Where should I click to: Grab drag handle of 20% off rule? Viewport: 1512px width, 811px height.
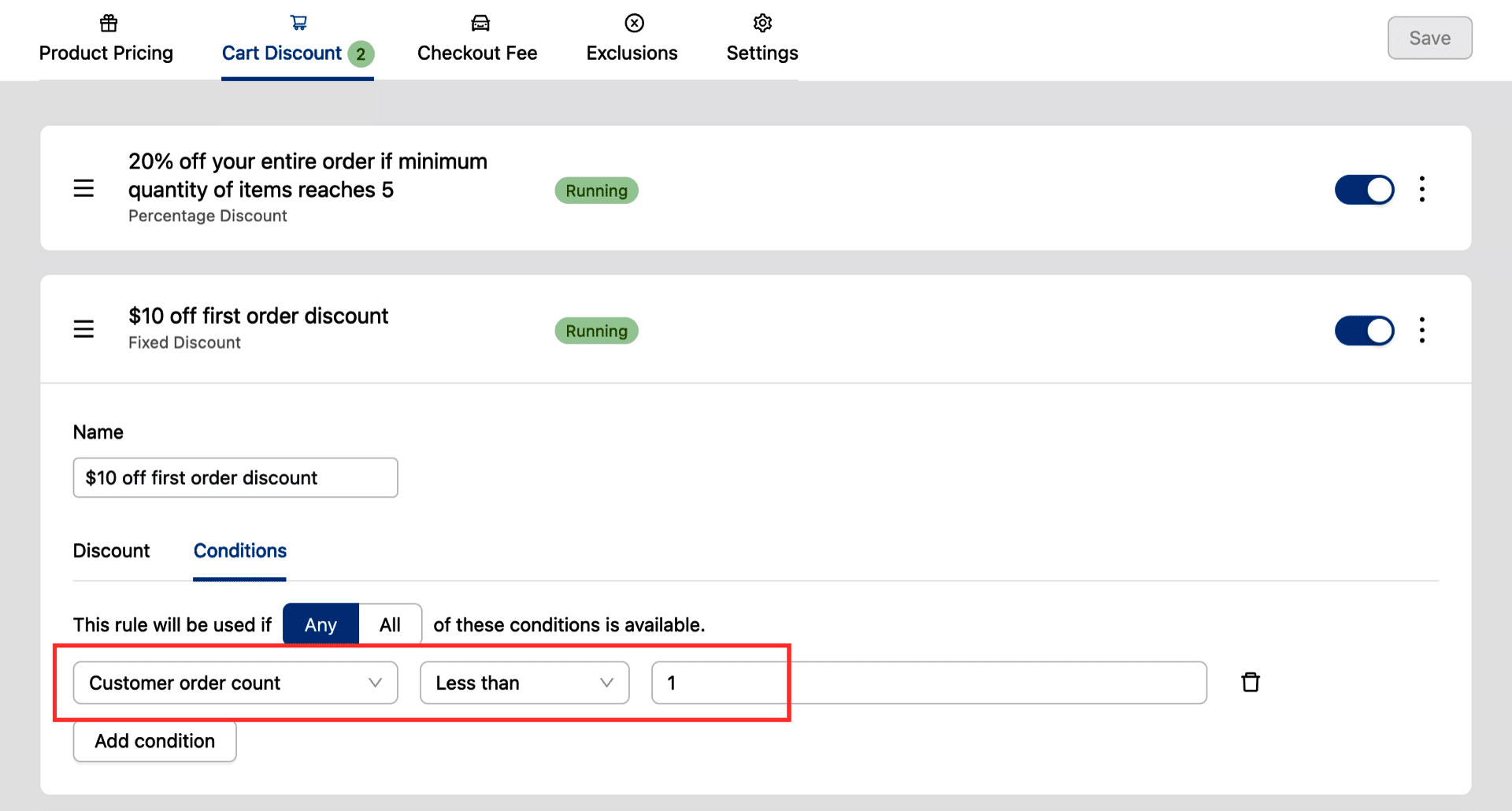(83, 189)
